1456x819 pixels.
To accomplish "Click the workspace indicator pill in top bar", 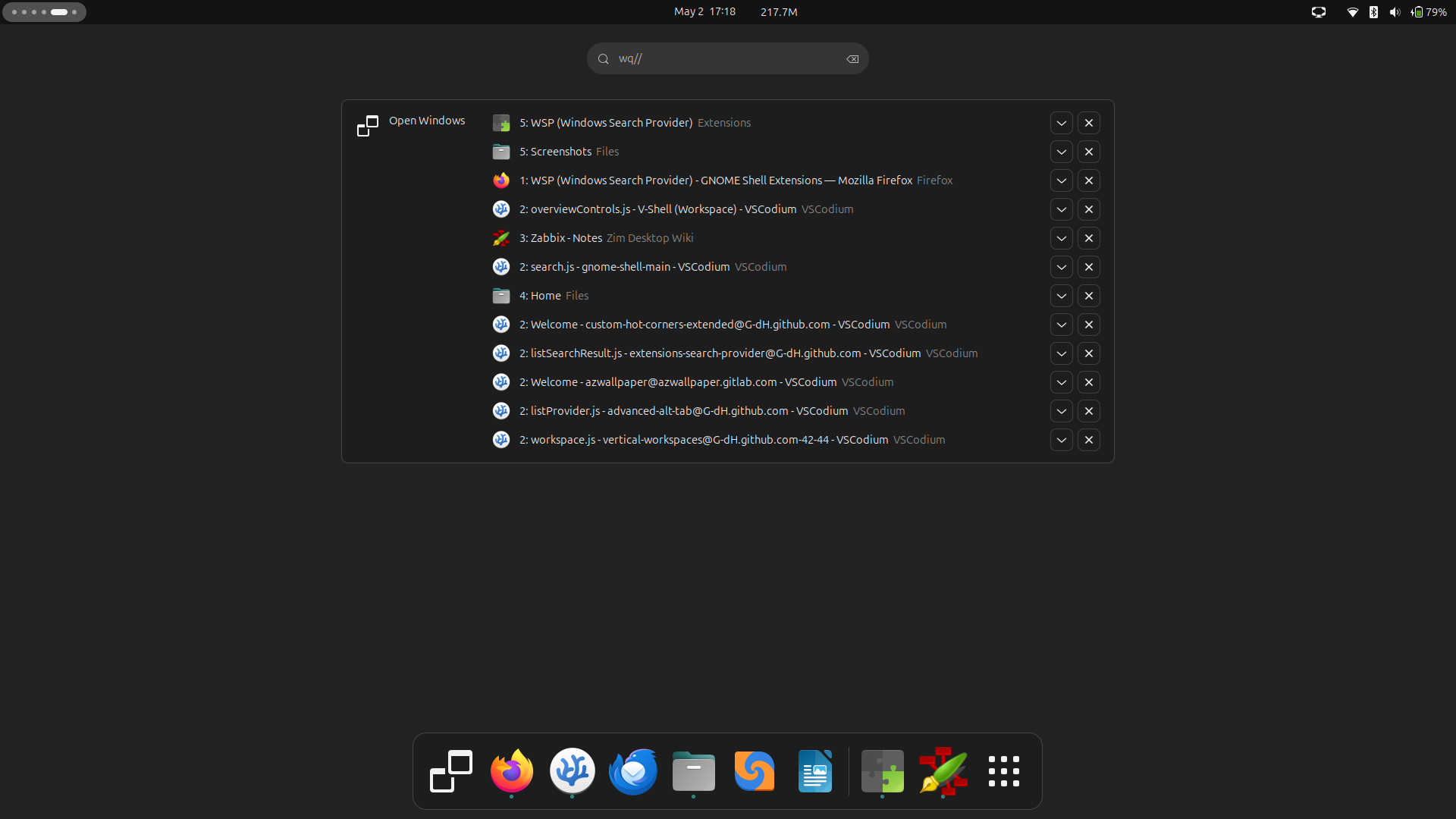I will click(44, 12).
